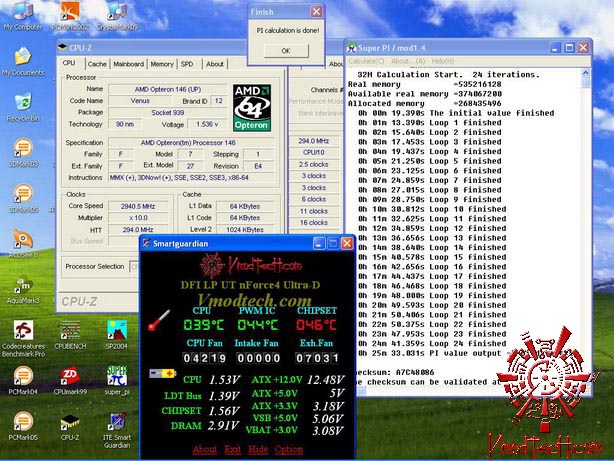Viewport: 614px width, 461px height.
Task: Maximize the Super PI window
Action: point(569,48)
